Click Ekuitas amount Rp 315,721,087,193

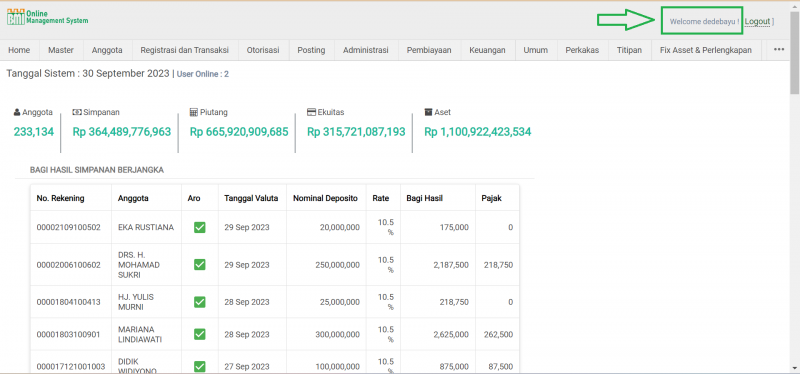[x=356, y=132]
